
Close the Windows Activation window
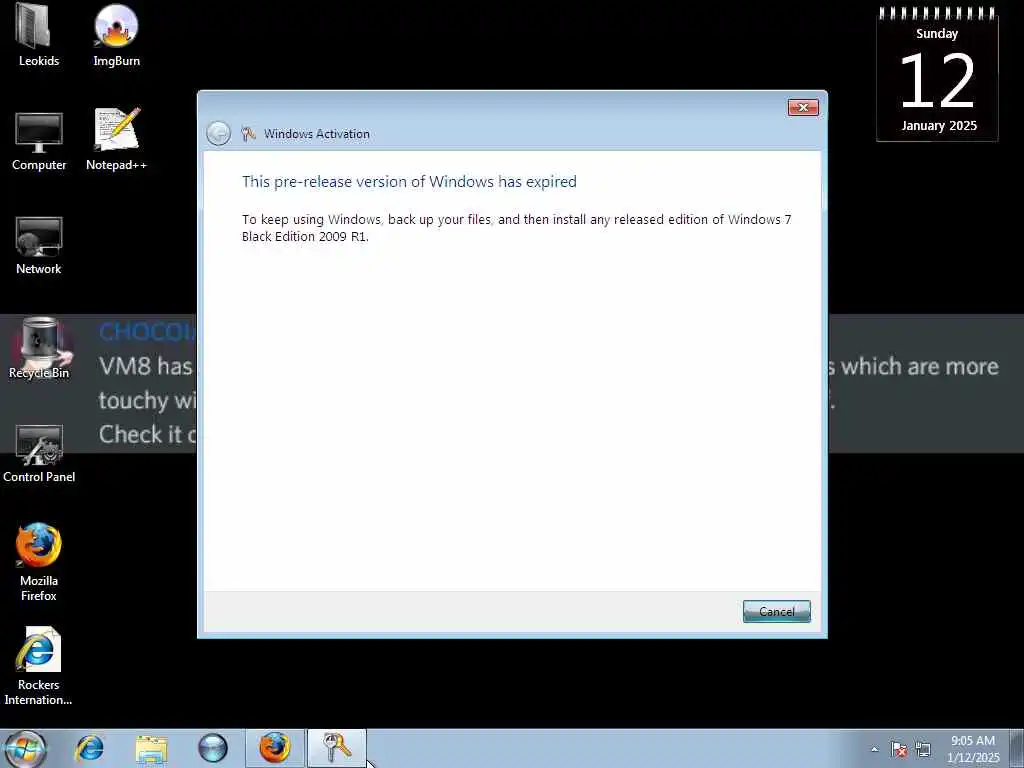803,107
